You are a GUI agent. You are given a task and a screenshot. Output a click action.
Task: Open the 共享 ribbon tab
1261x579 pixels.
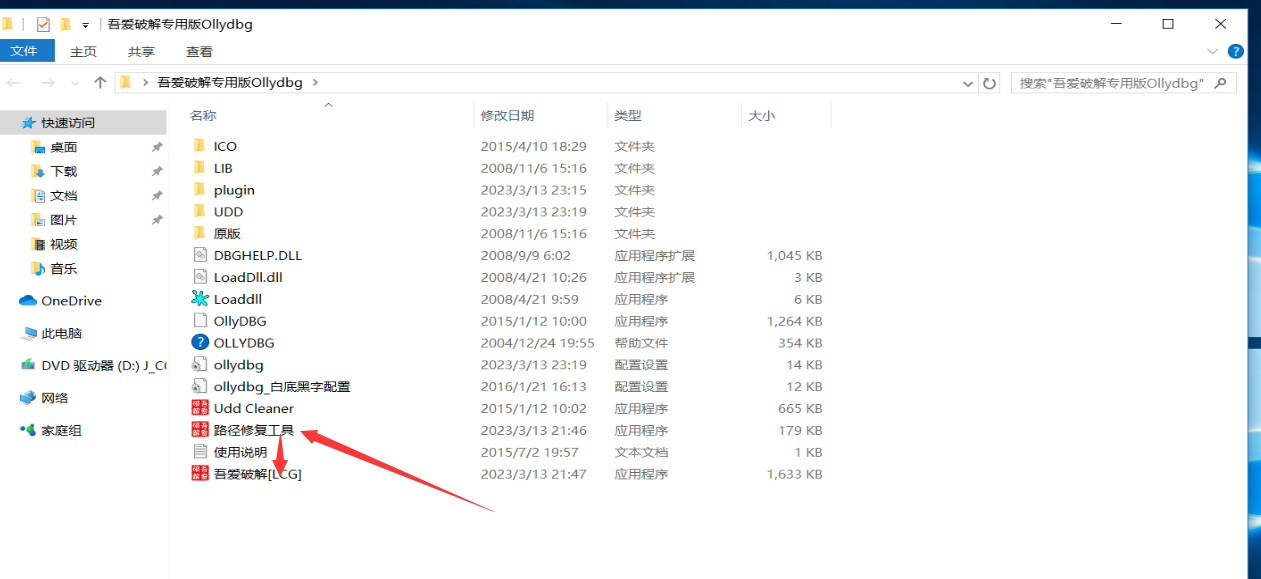click(141, 52)
